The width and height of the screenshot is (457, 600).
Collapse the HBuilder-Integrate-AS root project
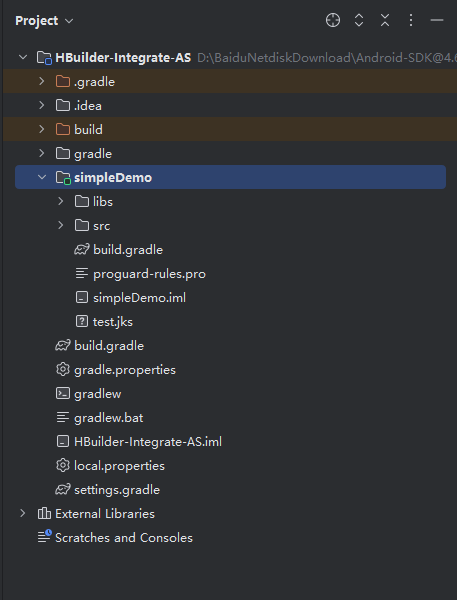pos(23,57)
